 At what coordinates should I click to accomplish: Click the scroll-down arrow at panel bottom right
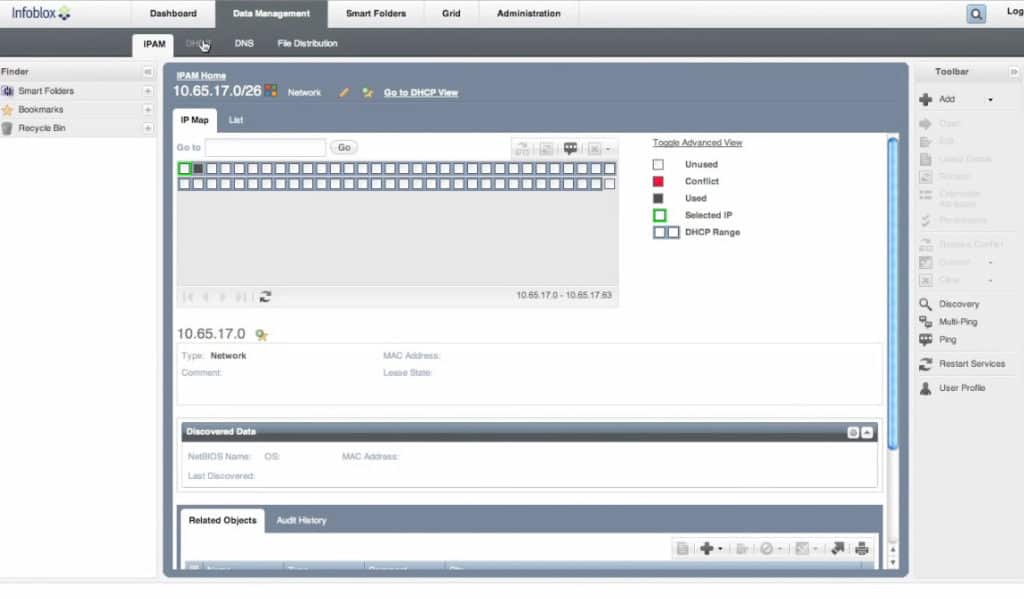(893, 563)
